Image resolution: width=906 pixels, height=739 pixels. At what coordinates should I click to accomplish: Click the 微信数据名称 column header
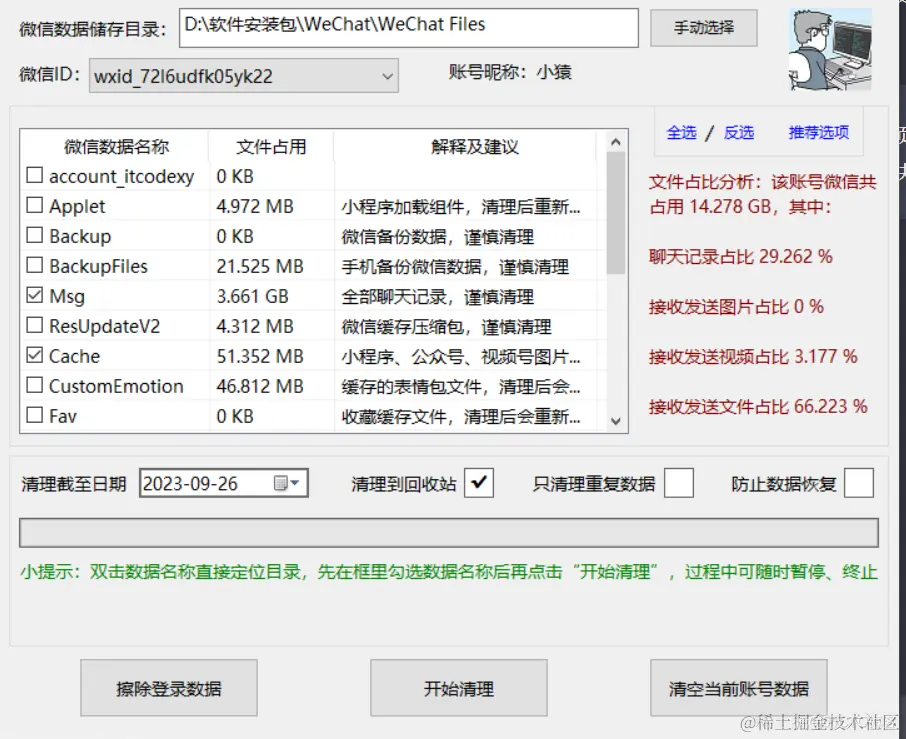pyautogui.click(x=116, y=147)
